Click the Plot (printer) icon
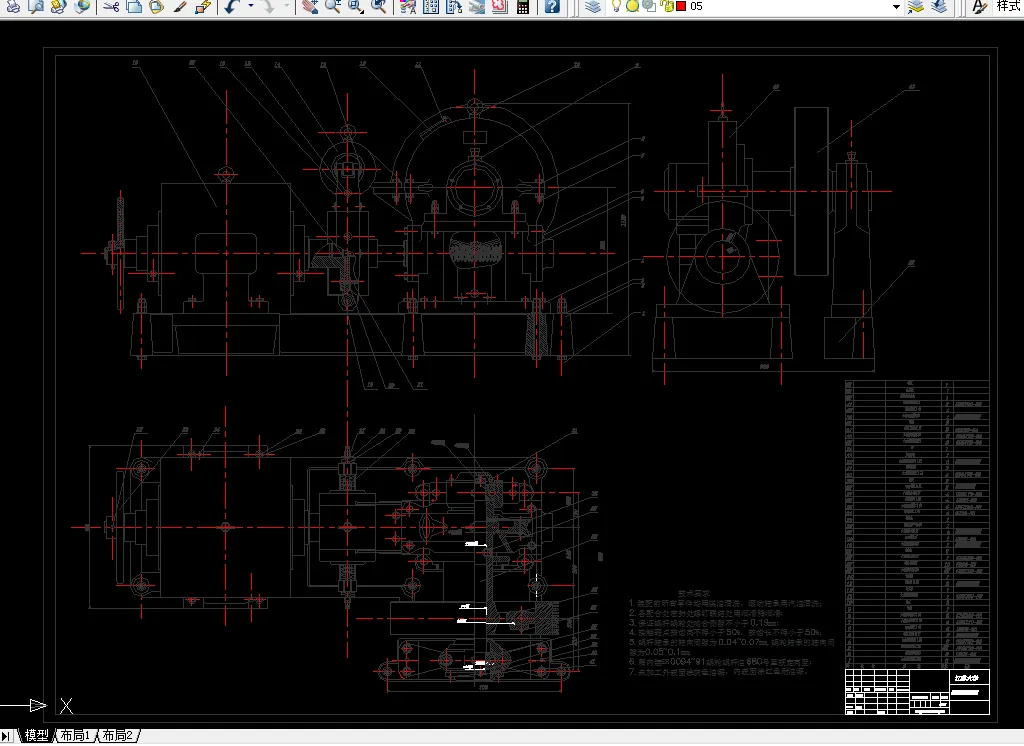1024x746 pixels. click(x=12, y=7)
